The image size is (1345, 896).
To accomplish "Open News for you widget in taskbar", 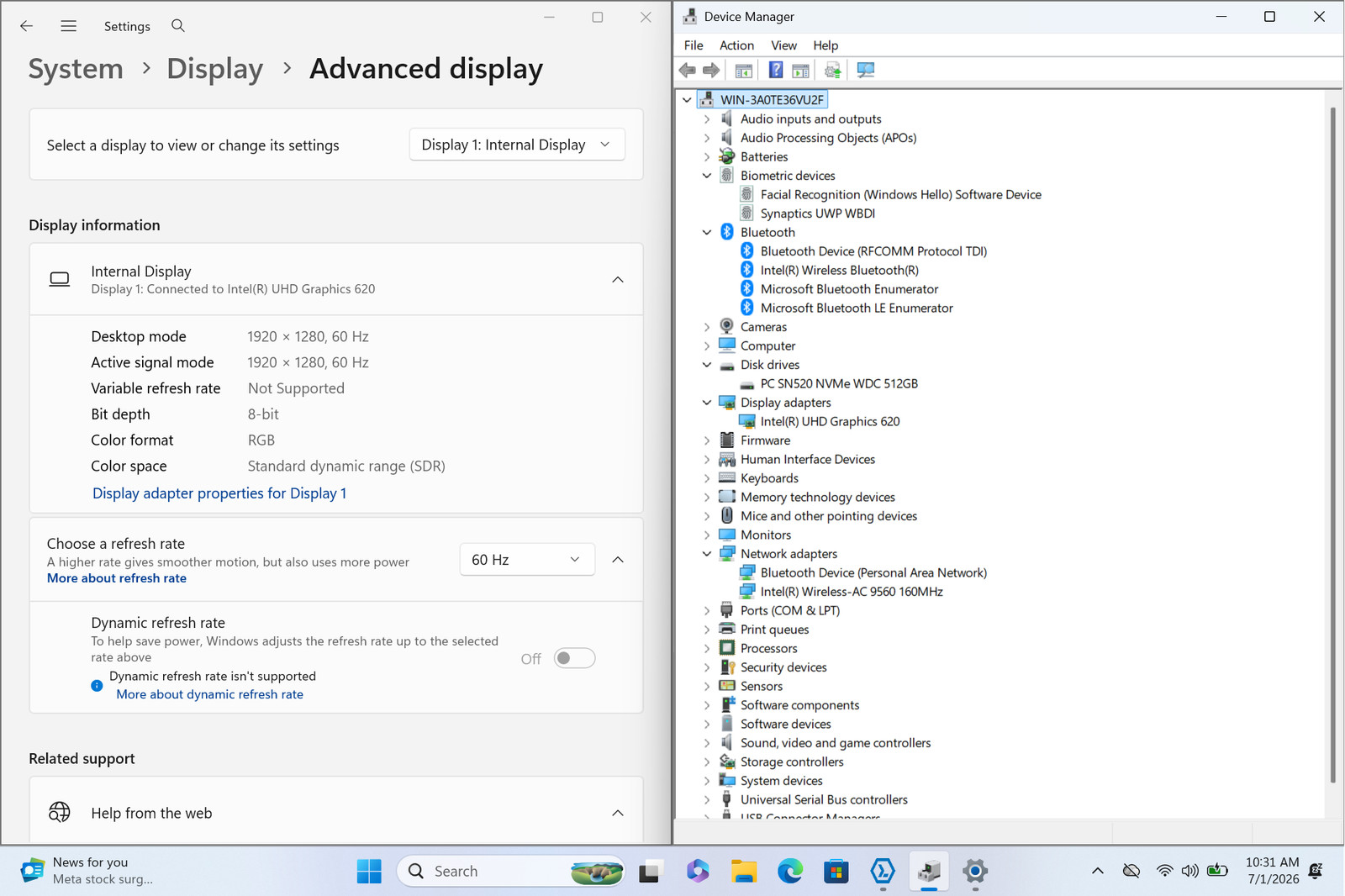I will (x=87, y=871).
